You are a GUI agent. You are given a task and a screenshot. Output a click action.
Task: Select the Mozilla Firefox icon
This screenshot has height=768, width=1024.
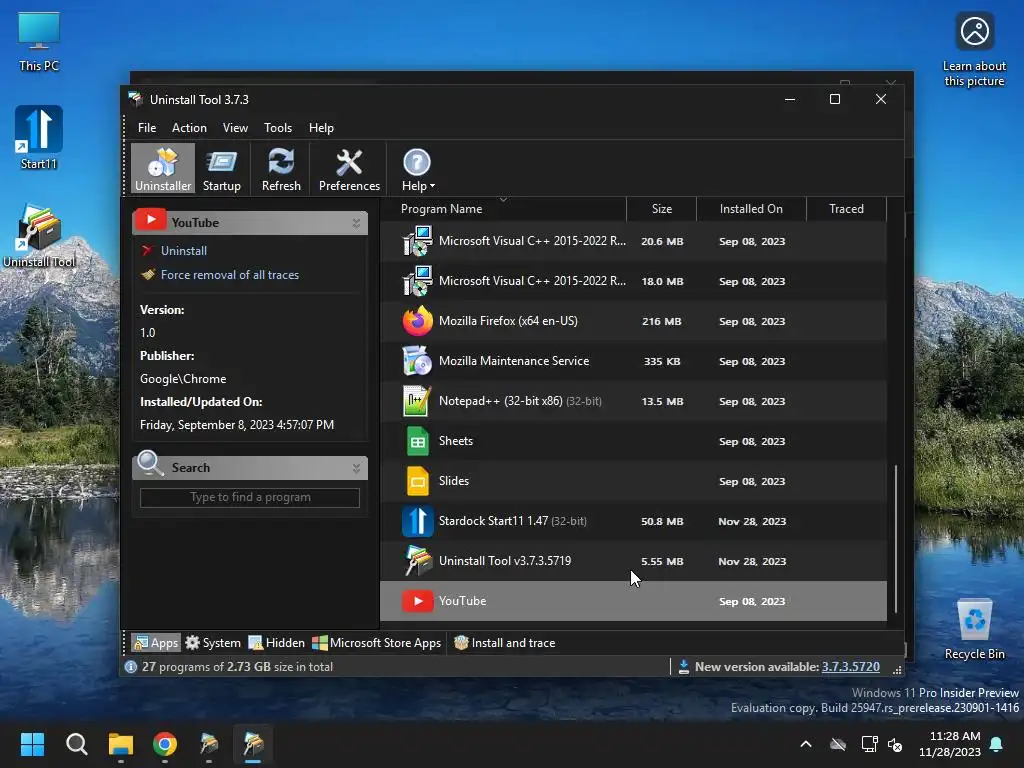417,321
